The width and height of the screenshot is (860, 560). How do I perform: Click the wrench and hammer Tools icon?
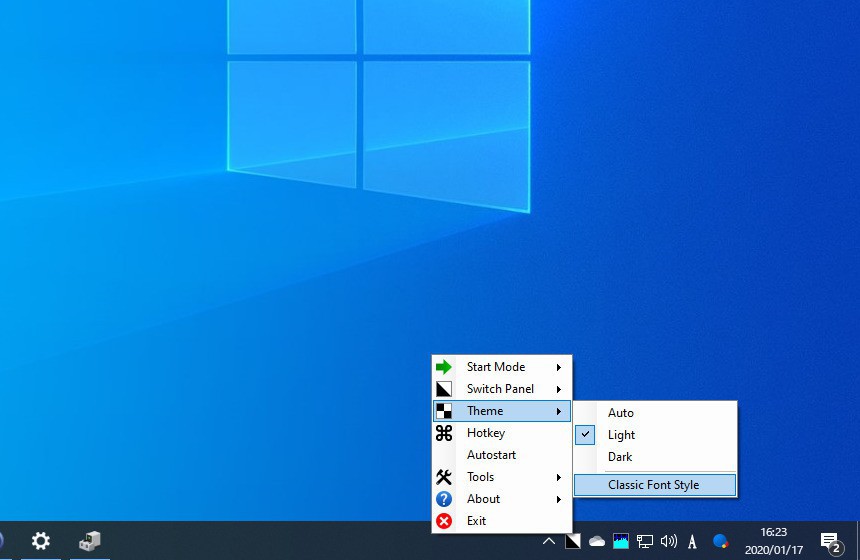444,477
